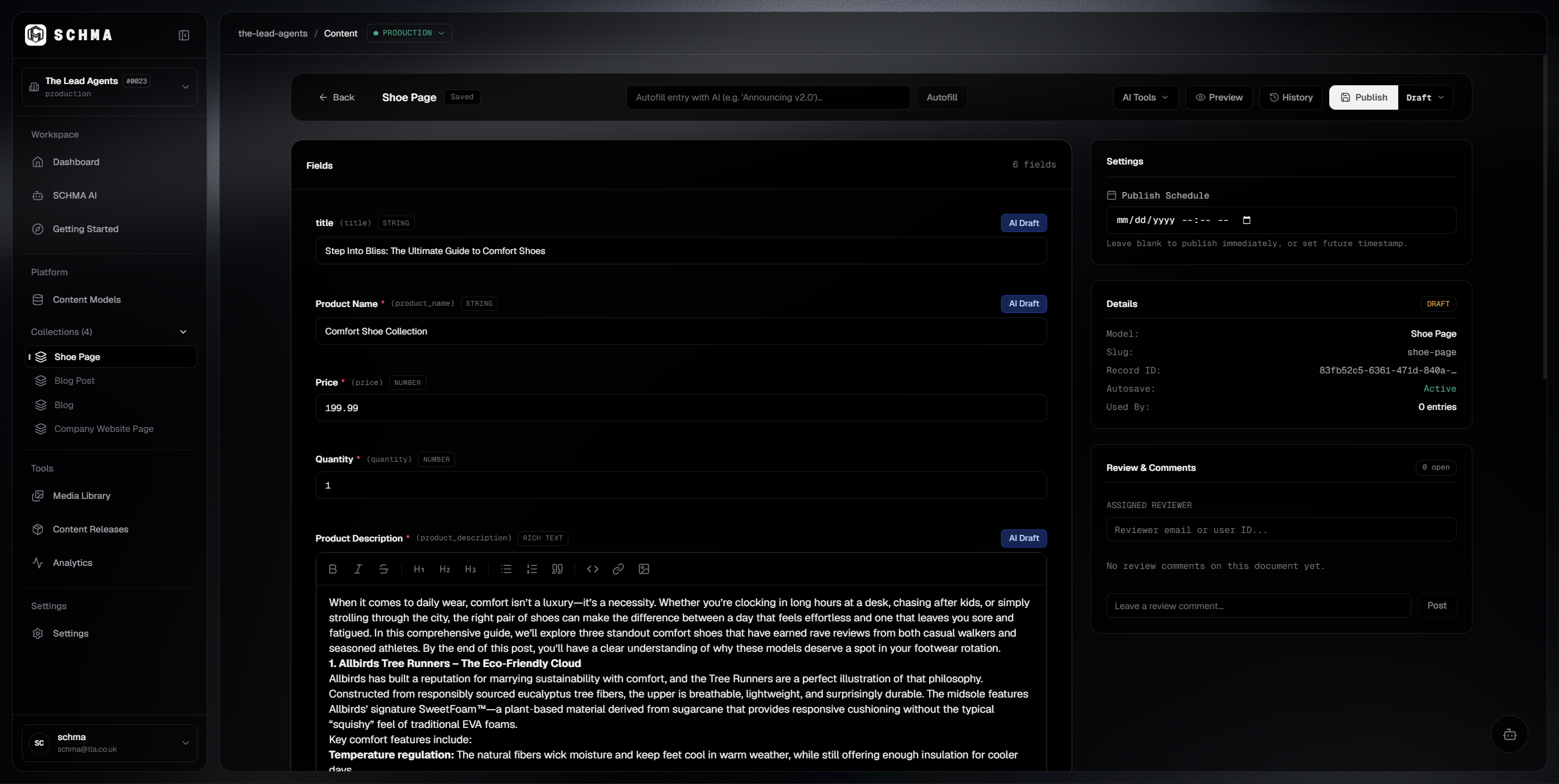Click the Publish button
Viewport: 1559px width, 784px height.
[1363, 97]
